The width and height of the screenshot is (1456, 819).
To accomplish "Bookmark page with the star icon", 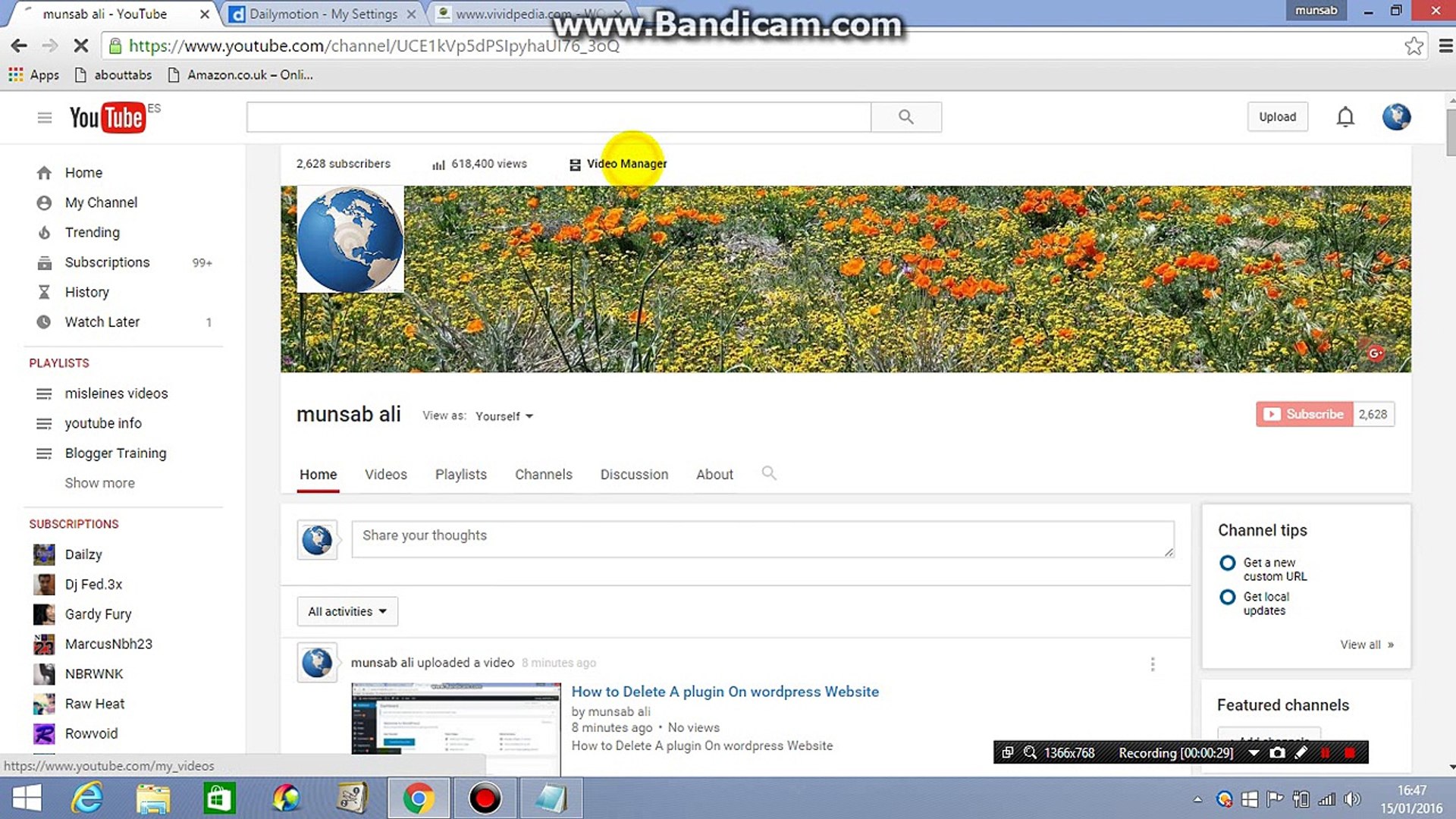I will (x=1414, y=45).
